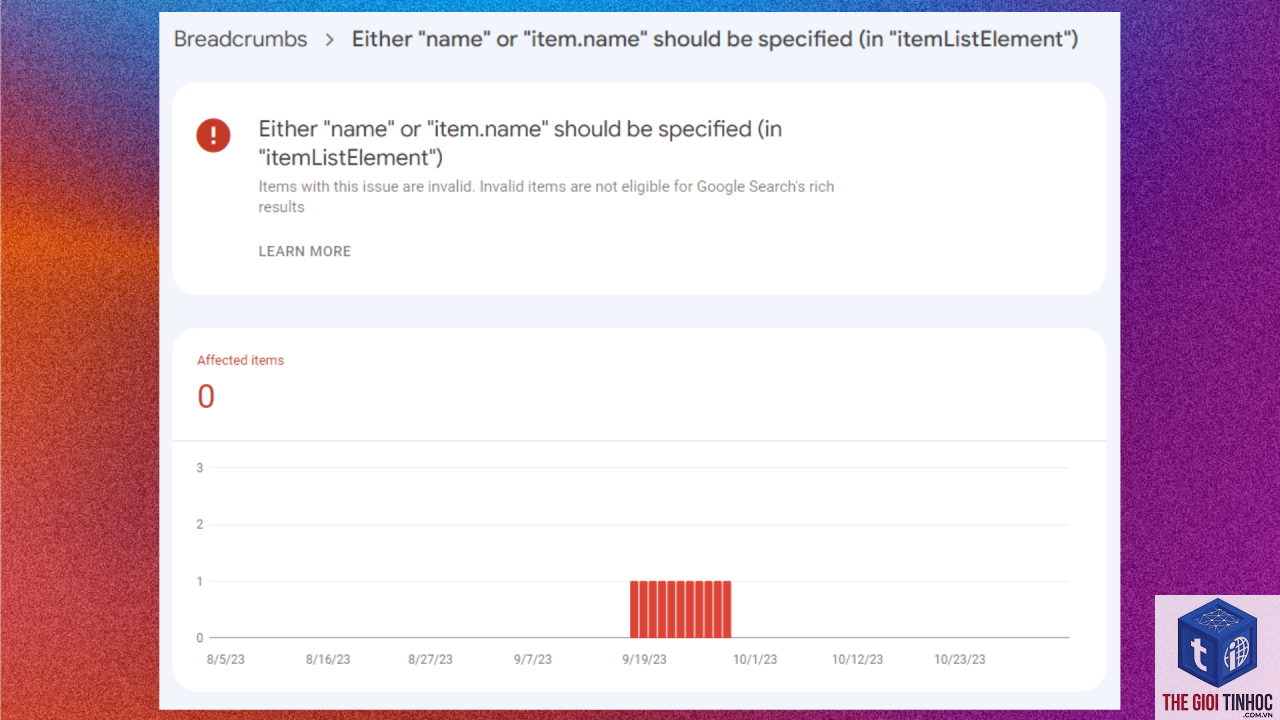Click the affected items count 0

coord(206,397)
